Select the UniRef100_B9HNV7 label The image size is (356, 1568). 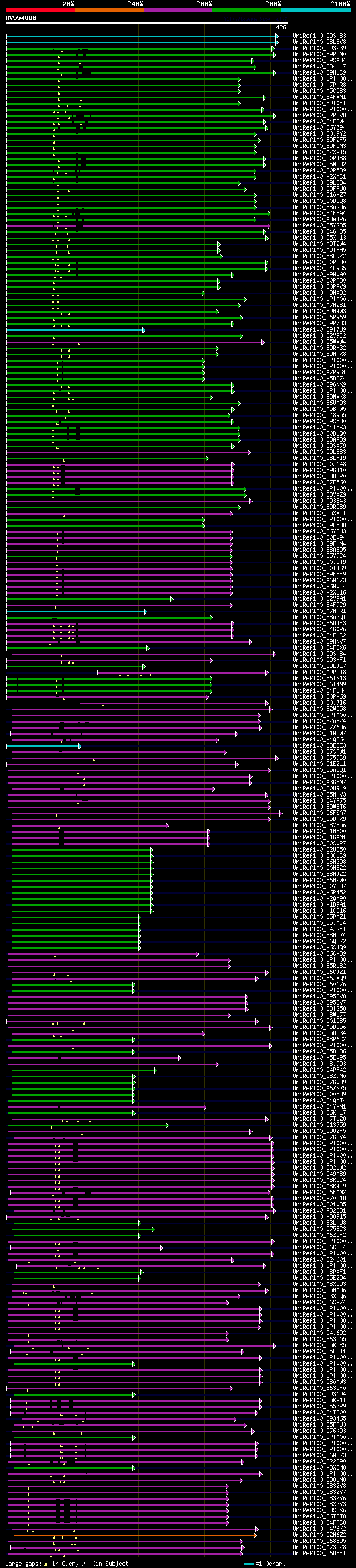point(319,641)
